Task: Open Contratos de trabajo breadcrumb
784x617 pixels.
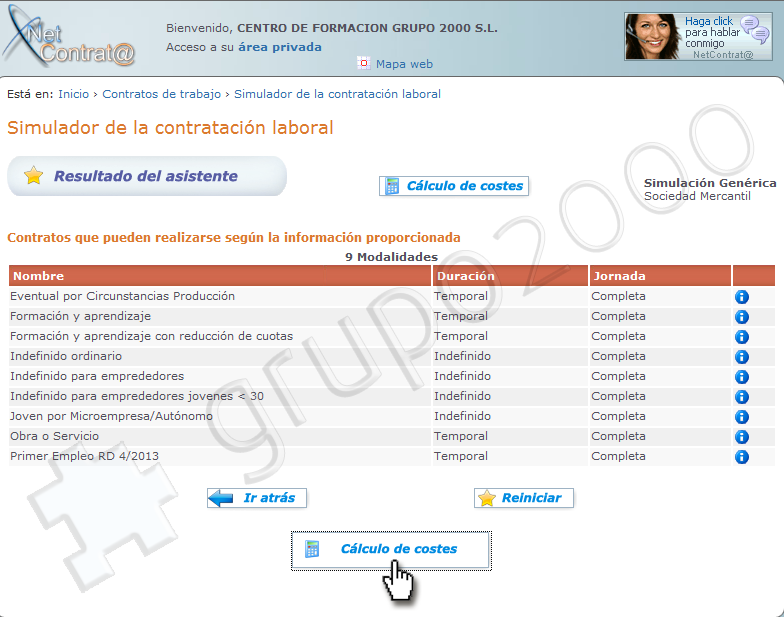Action: coord(162,94)
